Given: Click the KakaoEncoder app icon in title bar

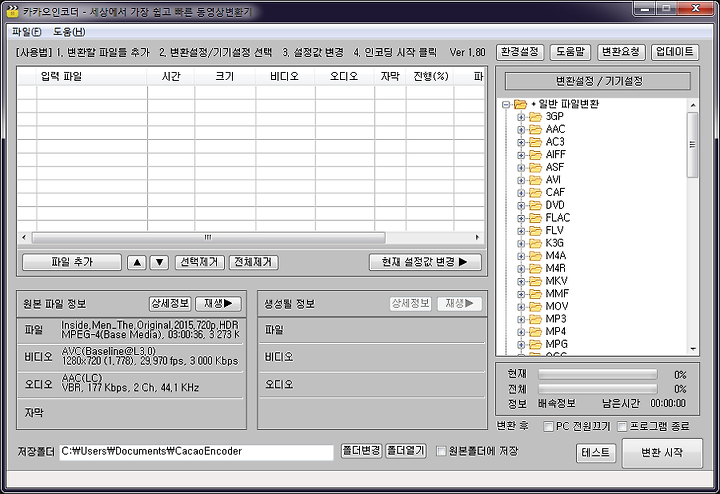Looking at the screenshot, I should [x=13, y=11].
